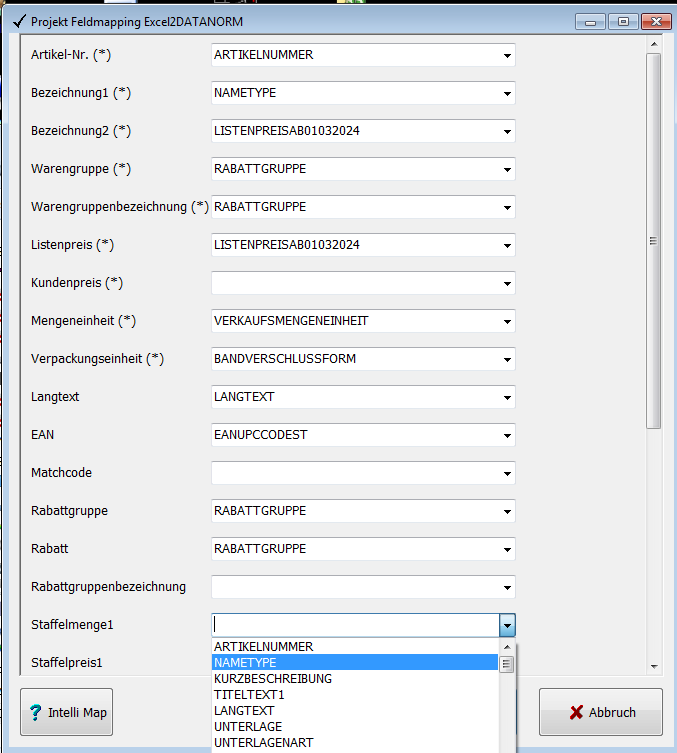
Task: Maximize the Feldmapping window
Action: pyautogui.click(x=623, y=22)
